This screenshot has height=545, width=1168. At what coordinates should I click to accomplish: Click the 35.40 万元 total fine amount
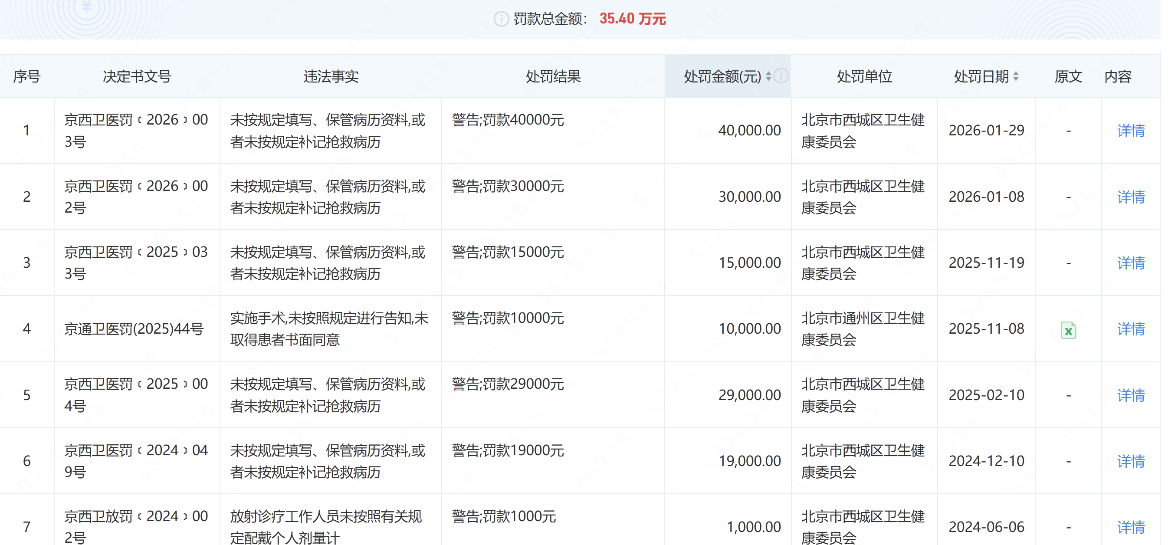[632, 19]
